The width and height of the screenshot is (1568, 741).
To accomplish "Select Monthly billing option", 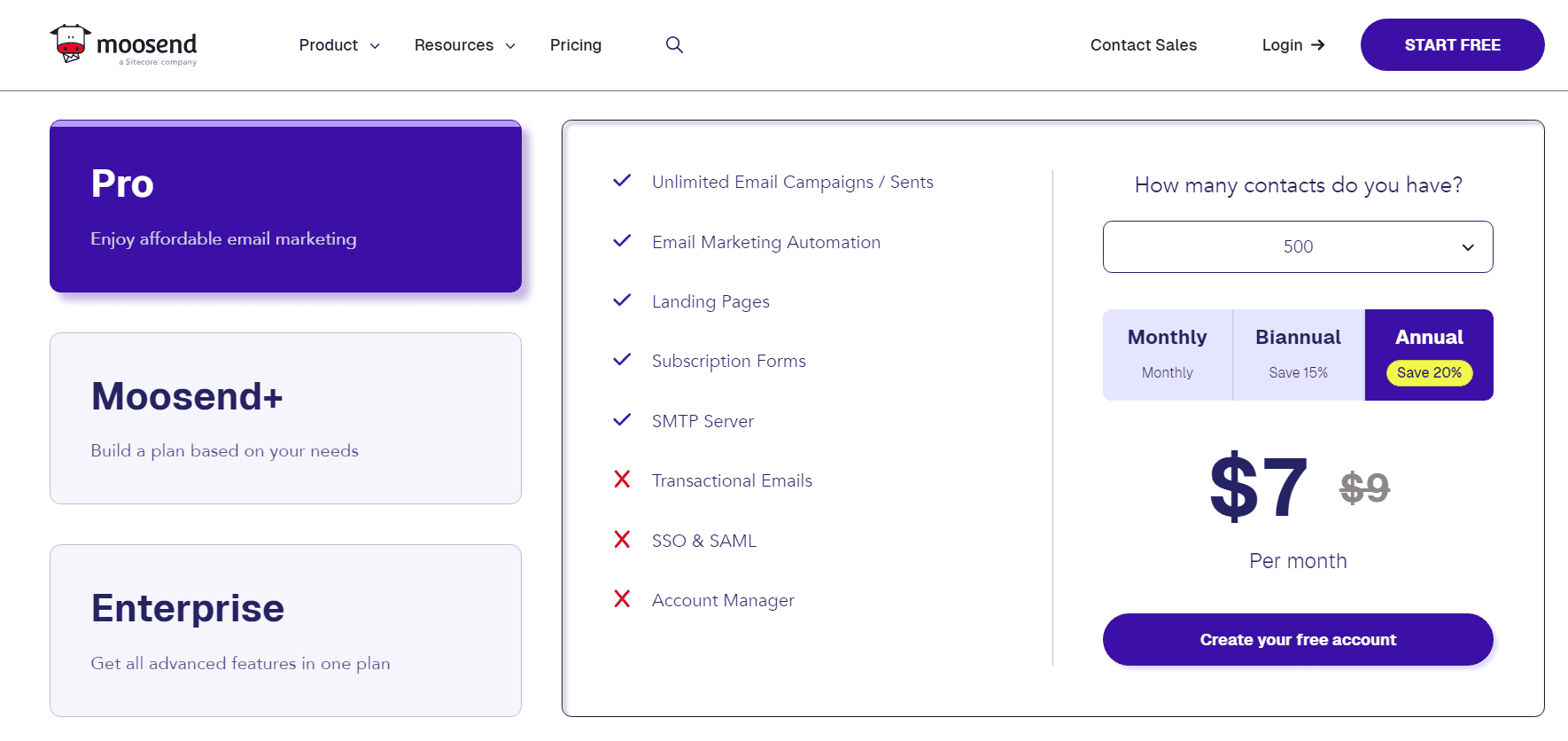I will click(x=1168, y=355).
